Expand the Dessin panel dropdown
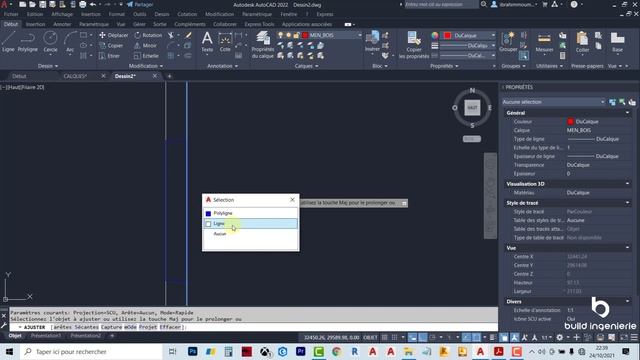Screen dimensions: 640x360 click(x=48, y=66)
